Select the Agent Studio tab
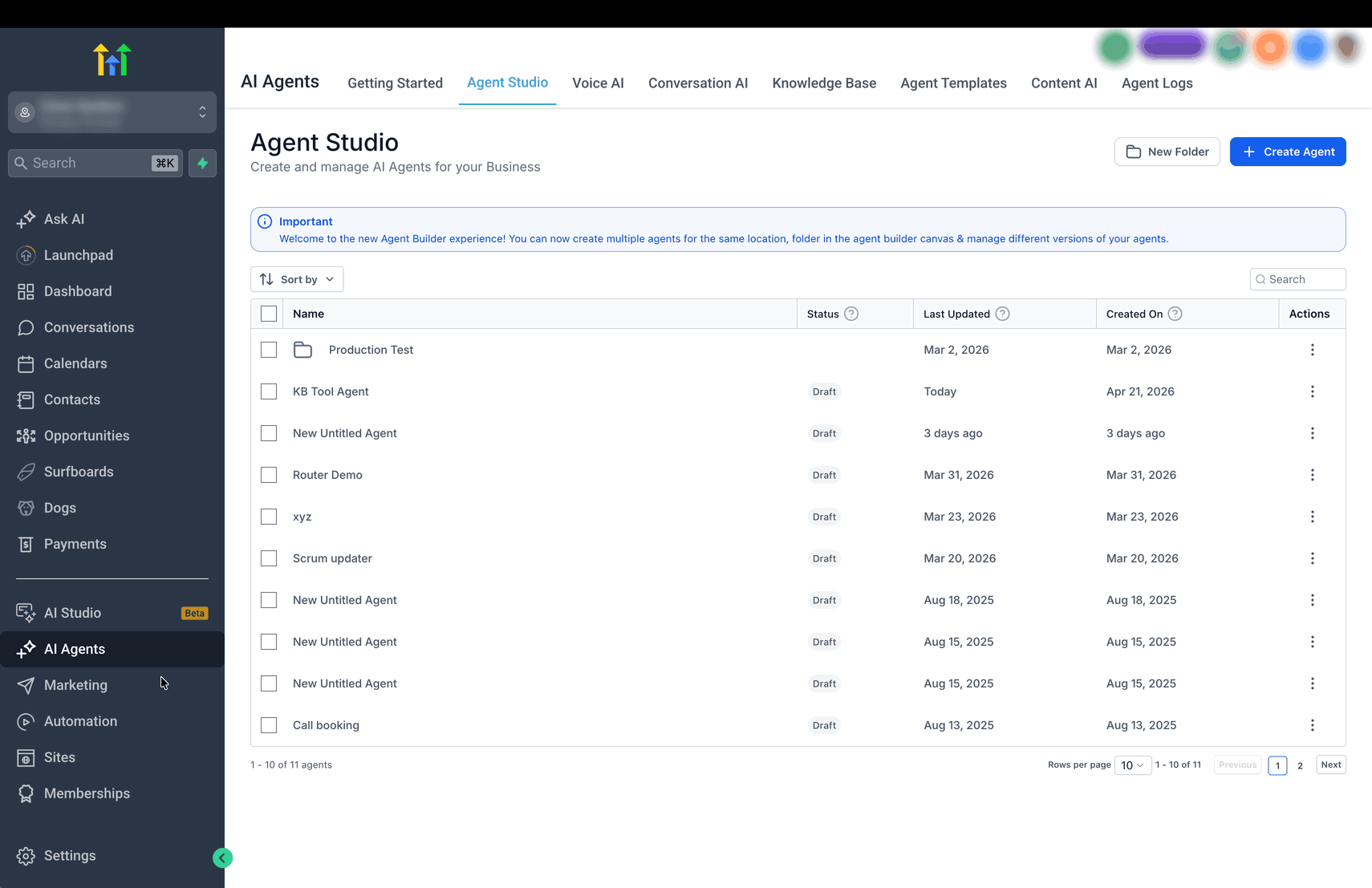 point(507,83)
